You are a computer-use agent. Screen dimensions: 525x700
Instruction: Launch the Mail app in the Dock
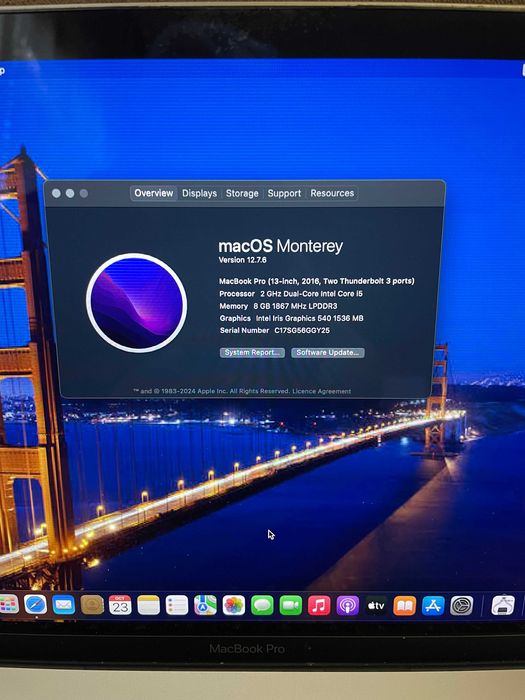64,605
